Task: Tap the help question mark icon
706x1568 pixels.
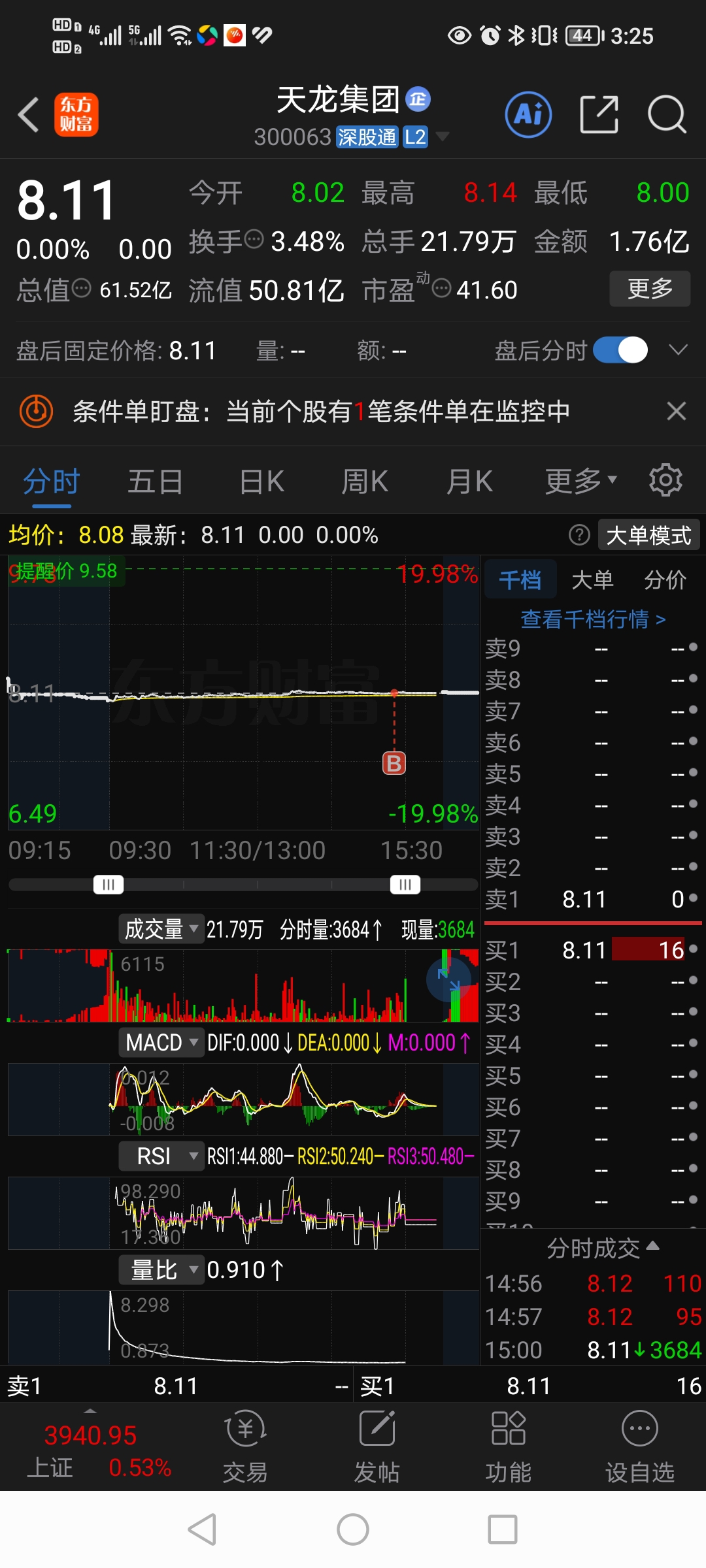Action: [x=579, y=535]
